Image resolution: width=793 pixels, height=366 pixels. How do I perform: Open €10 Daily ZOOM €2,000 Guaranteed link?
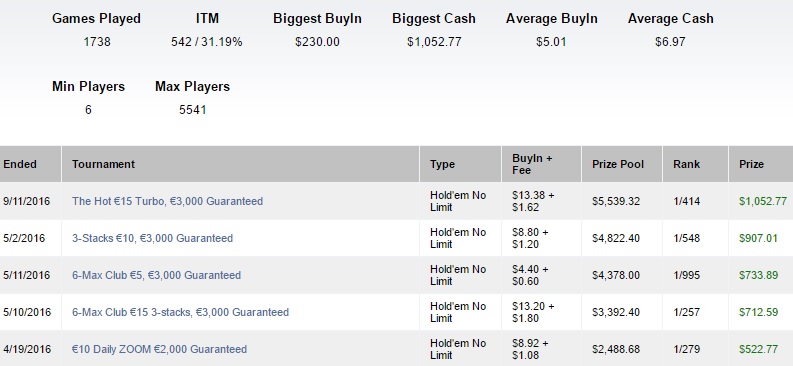coord(159,349)
